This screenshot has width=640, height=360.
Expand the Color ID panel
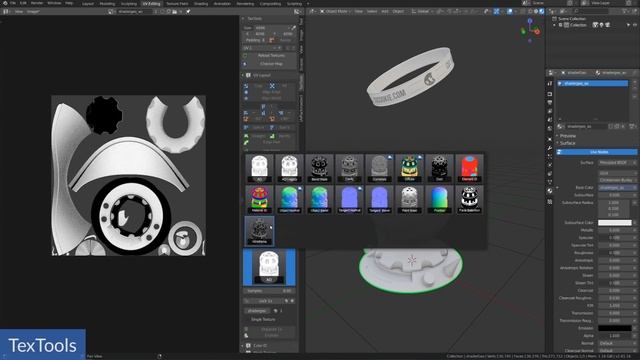click(260, 345)
